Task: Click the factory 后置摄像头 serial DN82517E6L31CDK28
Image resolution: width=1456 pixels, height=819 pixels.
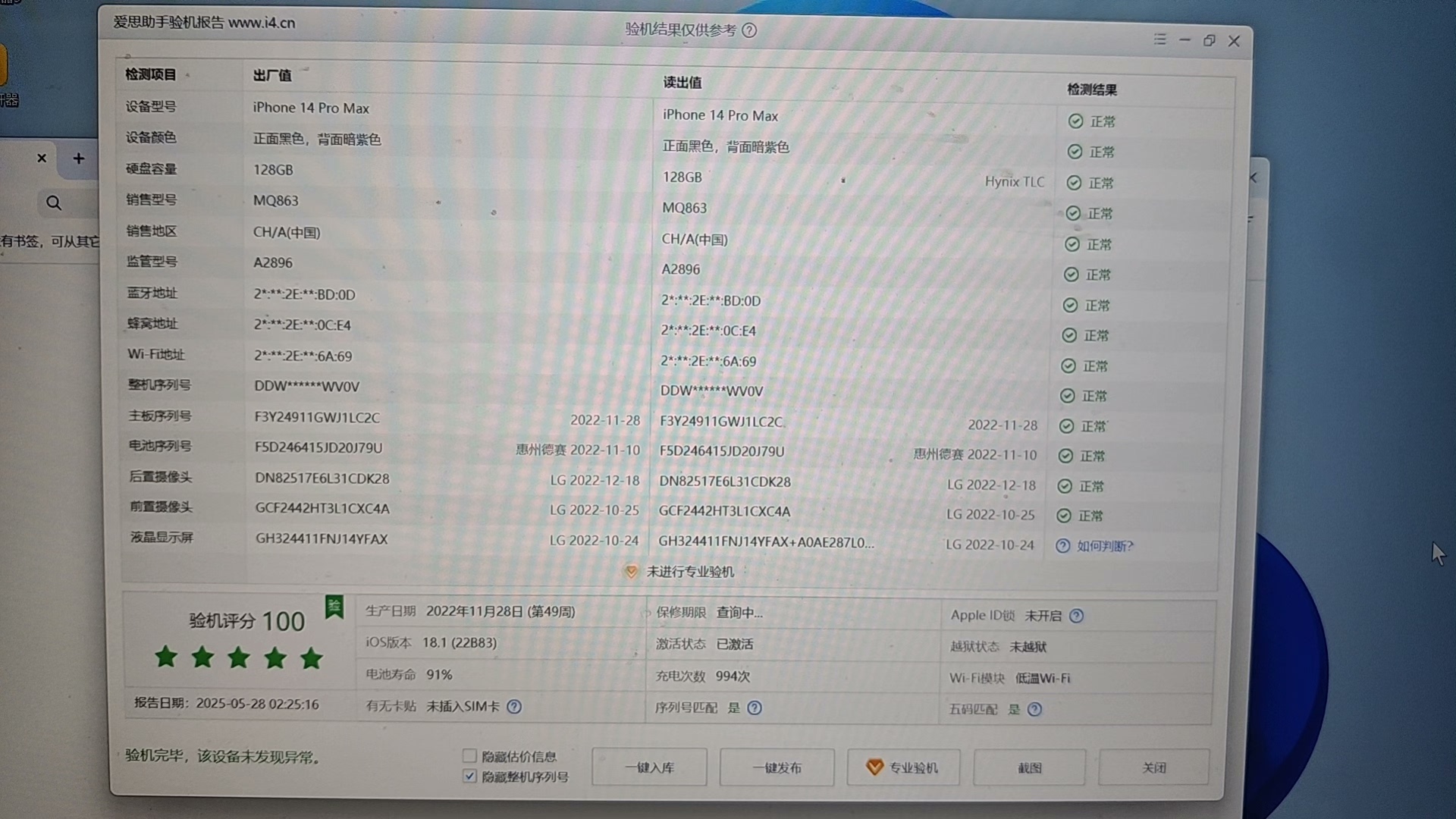Action: pyautogui.click(x=322, y=479)
